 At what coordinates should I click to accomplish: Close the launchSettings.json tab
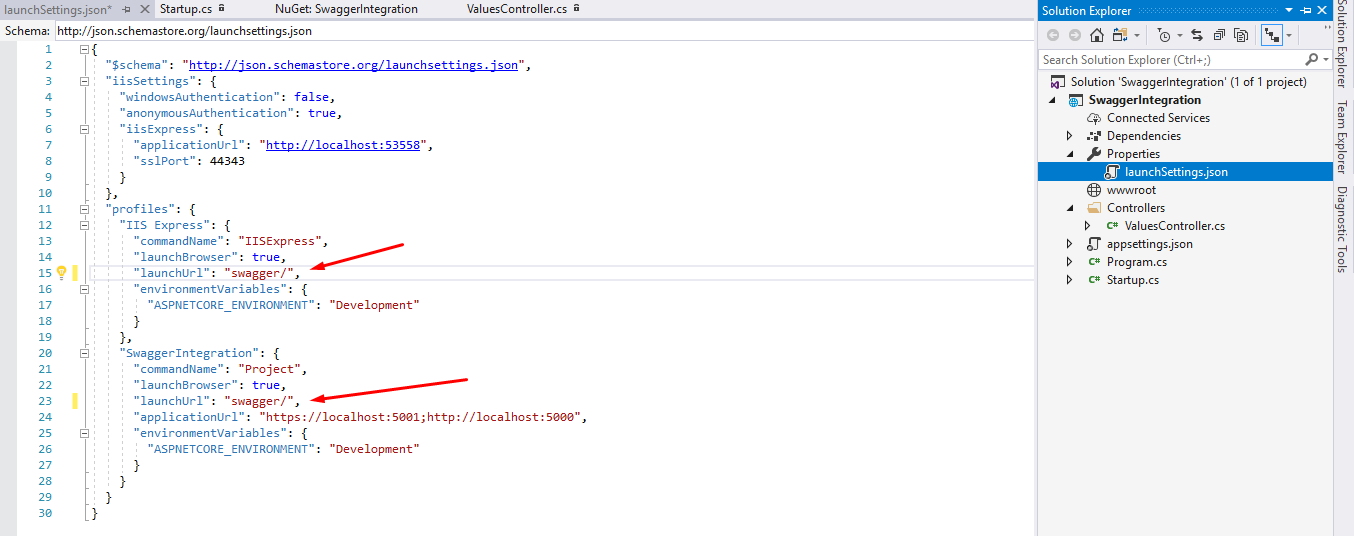click(143, 9)
